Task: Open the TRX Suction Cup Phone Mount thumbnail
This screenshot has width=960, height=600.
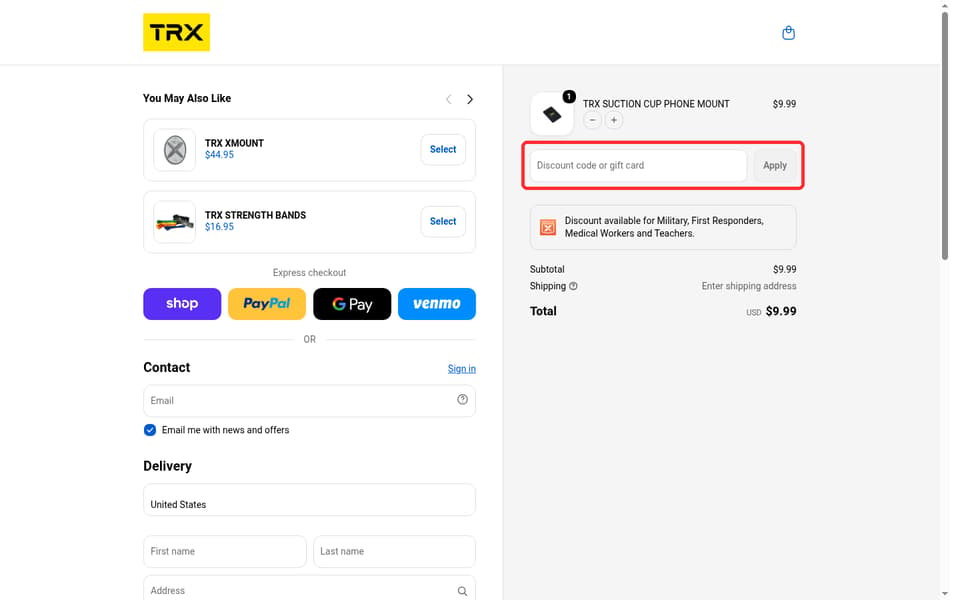Action: point(552,114)
